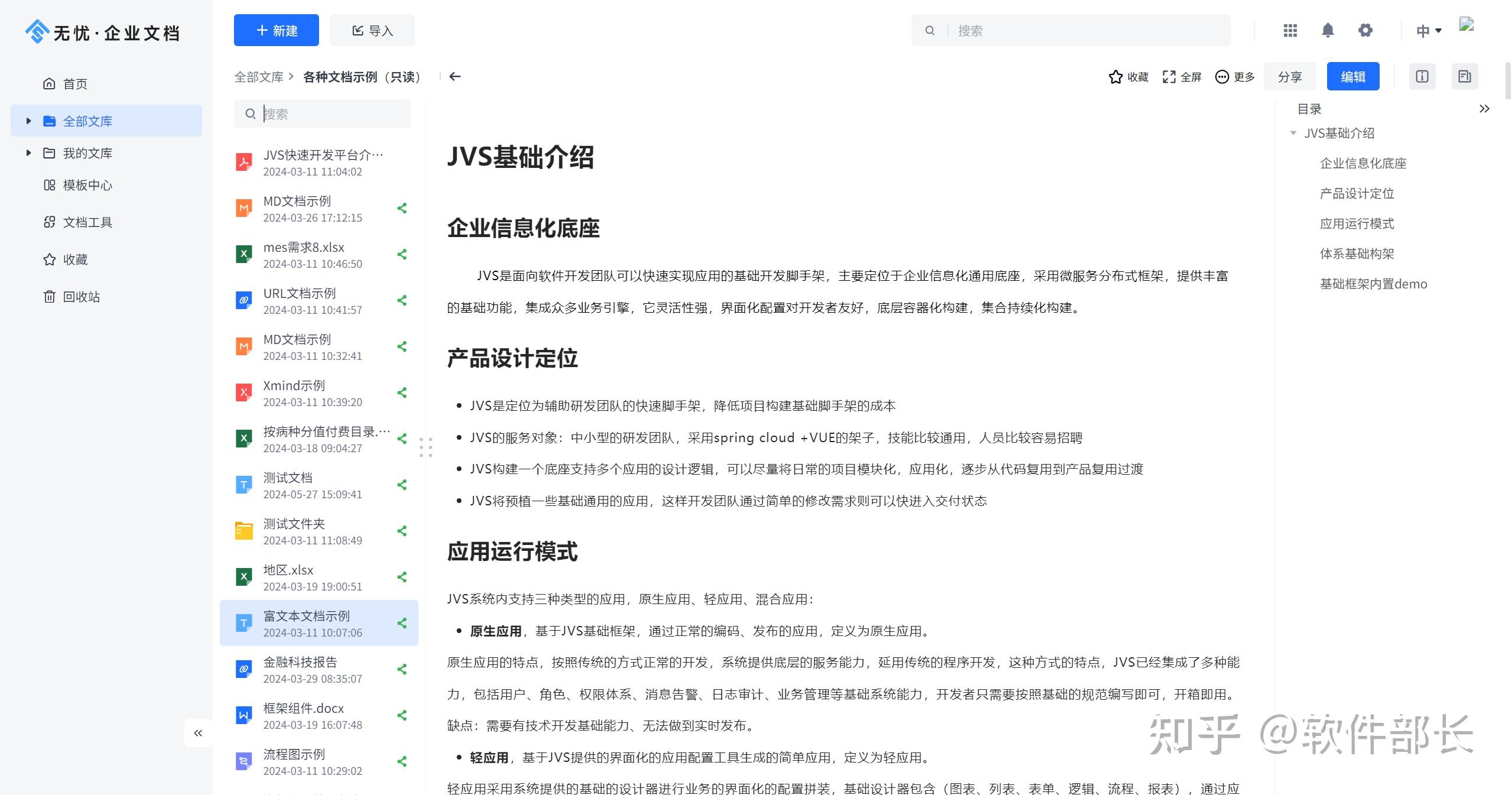Viewport: 1512px width, 795px height.
Task: Open the 更多 options menu
Action: tap(1235, 77)
